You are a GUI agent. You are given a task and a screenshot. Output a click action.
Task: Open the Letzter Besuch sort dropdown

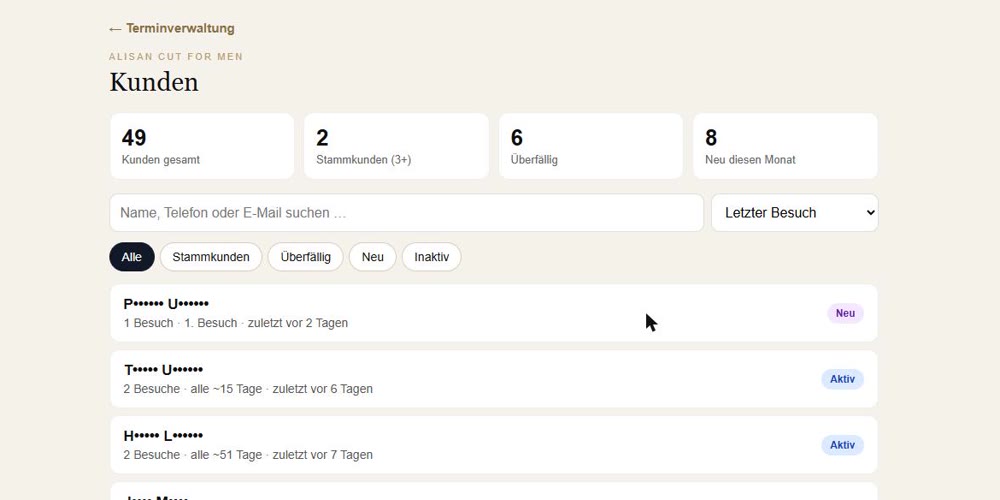[795, 213]
